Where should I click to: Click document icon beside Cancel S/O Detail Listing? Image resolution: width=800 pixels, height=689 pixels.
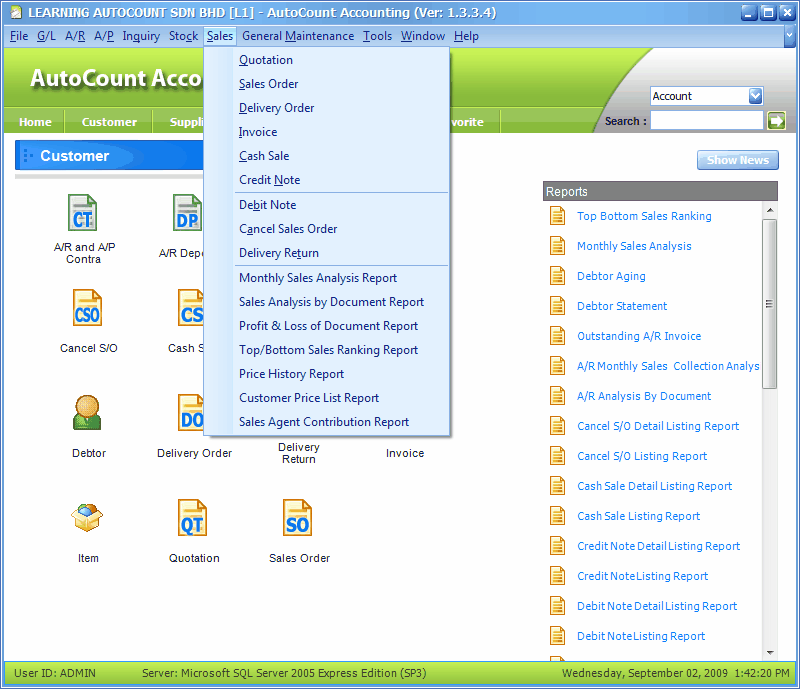click(x=557, y=426)
